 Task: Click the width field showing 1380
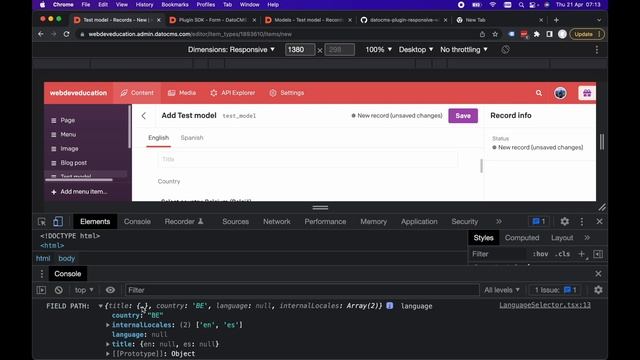tap(300, 50)
